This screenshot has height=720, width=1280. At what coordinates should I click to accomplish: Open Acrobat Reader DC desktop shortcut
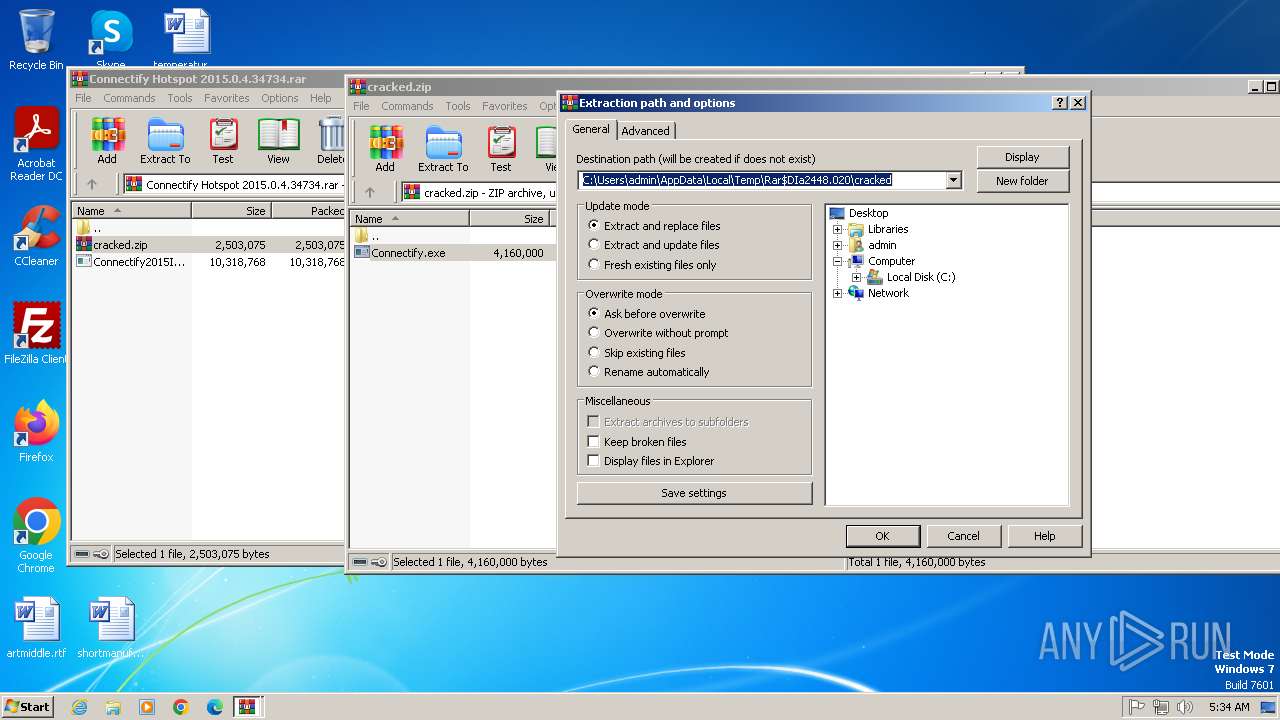pos(37,145)
